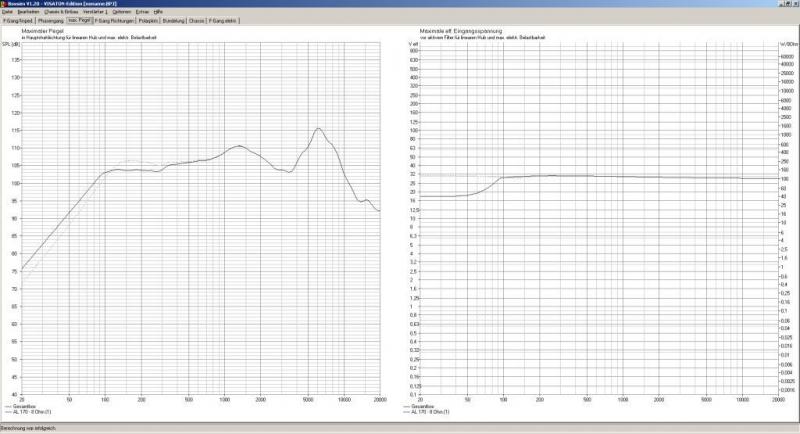Click the application icon in the title bar
This screenshot has height=434, width=800.
[4, 4]
